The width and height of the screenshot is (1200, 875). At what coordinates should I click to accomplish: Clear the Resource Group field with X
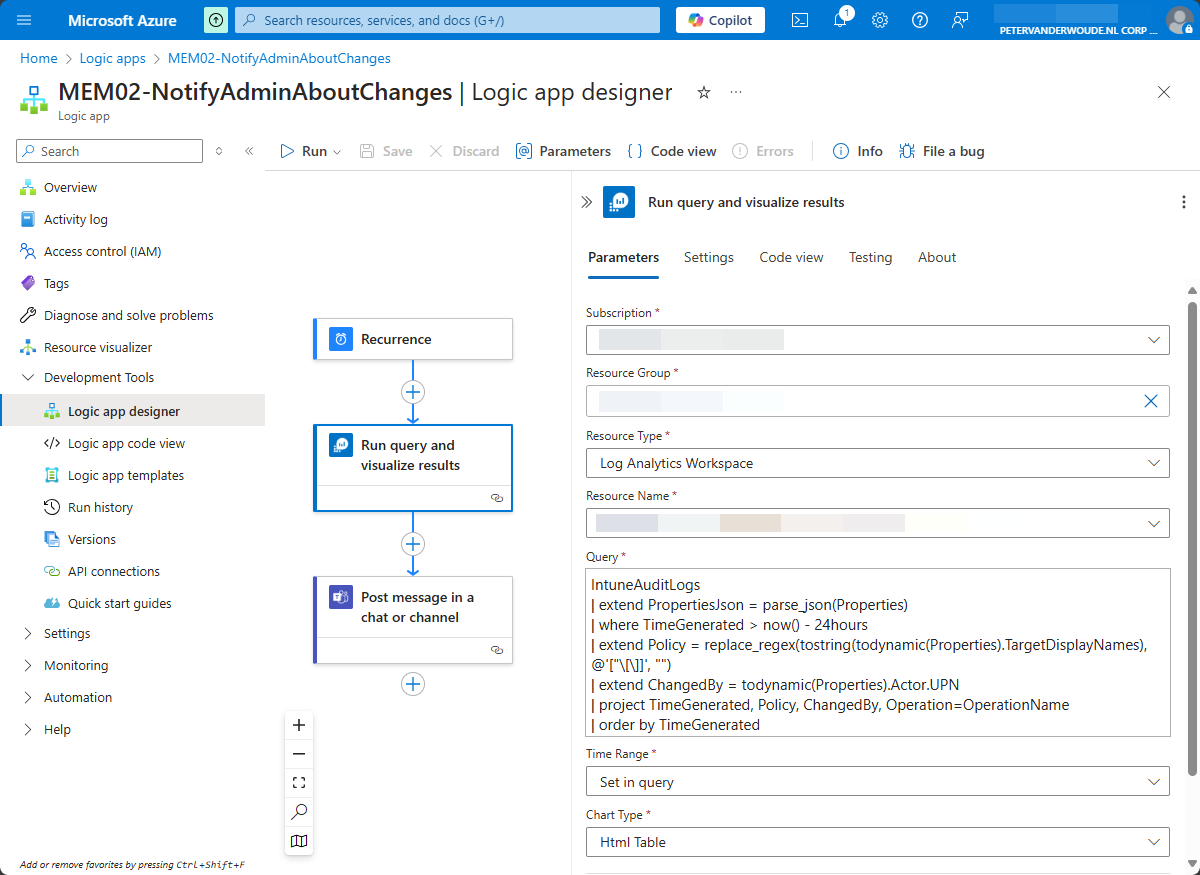coord(1151,401)
